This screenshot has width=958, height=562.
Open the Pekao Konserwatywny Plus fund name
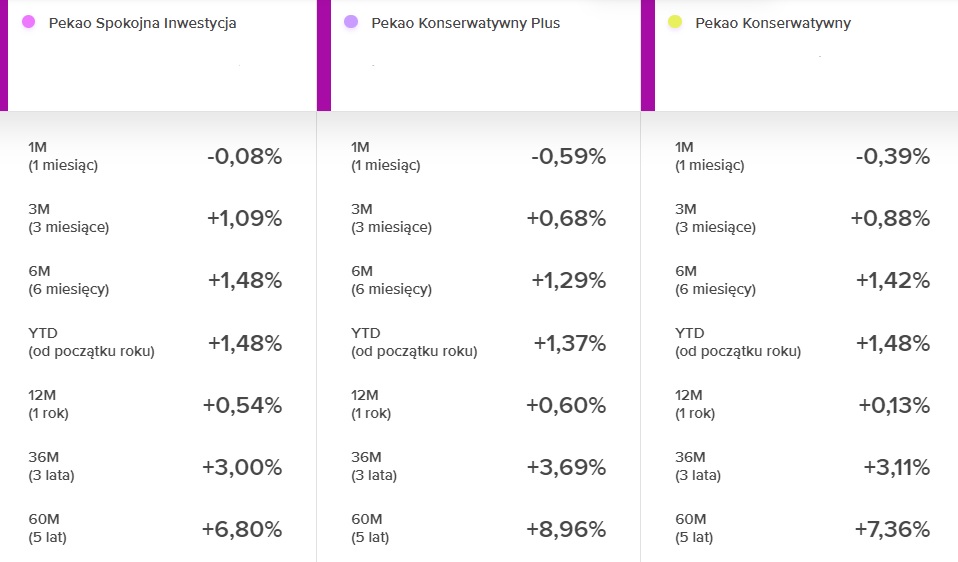(465, 23)
